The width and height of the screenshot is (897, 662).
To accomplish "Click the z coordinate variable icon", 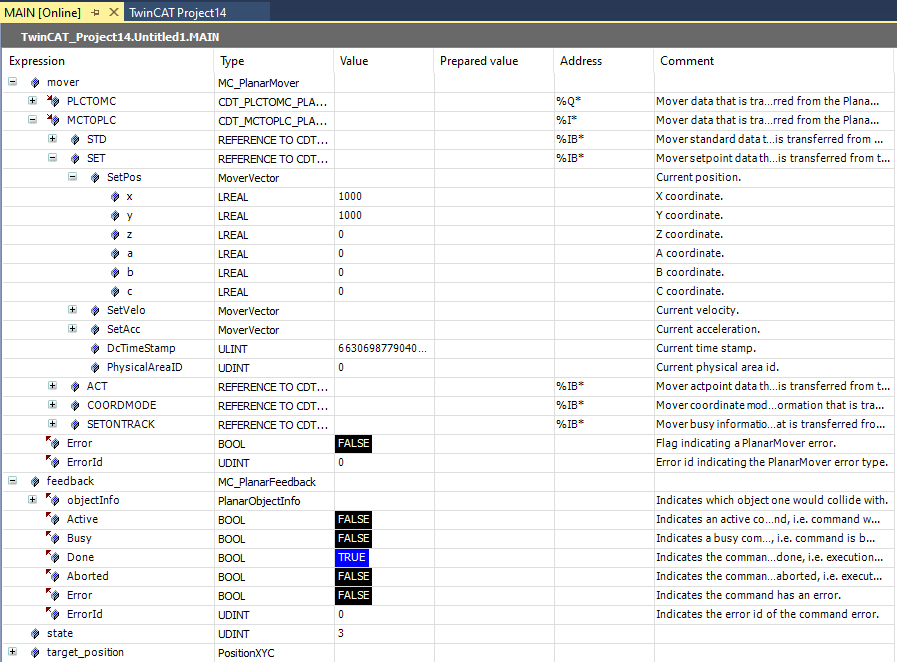I will (115, 234).
